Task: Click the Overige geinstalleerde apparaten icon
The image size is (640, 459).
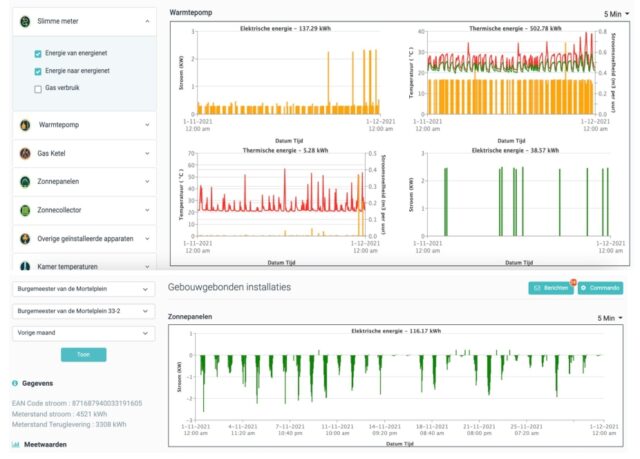Action: 25,239
